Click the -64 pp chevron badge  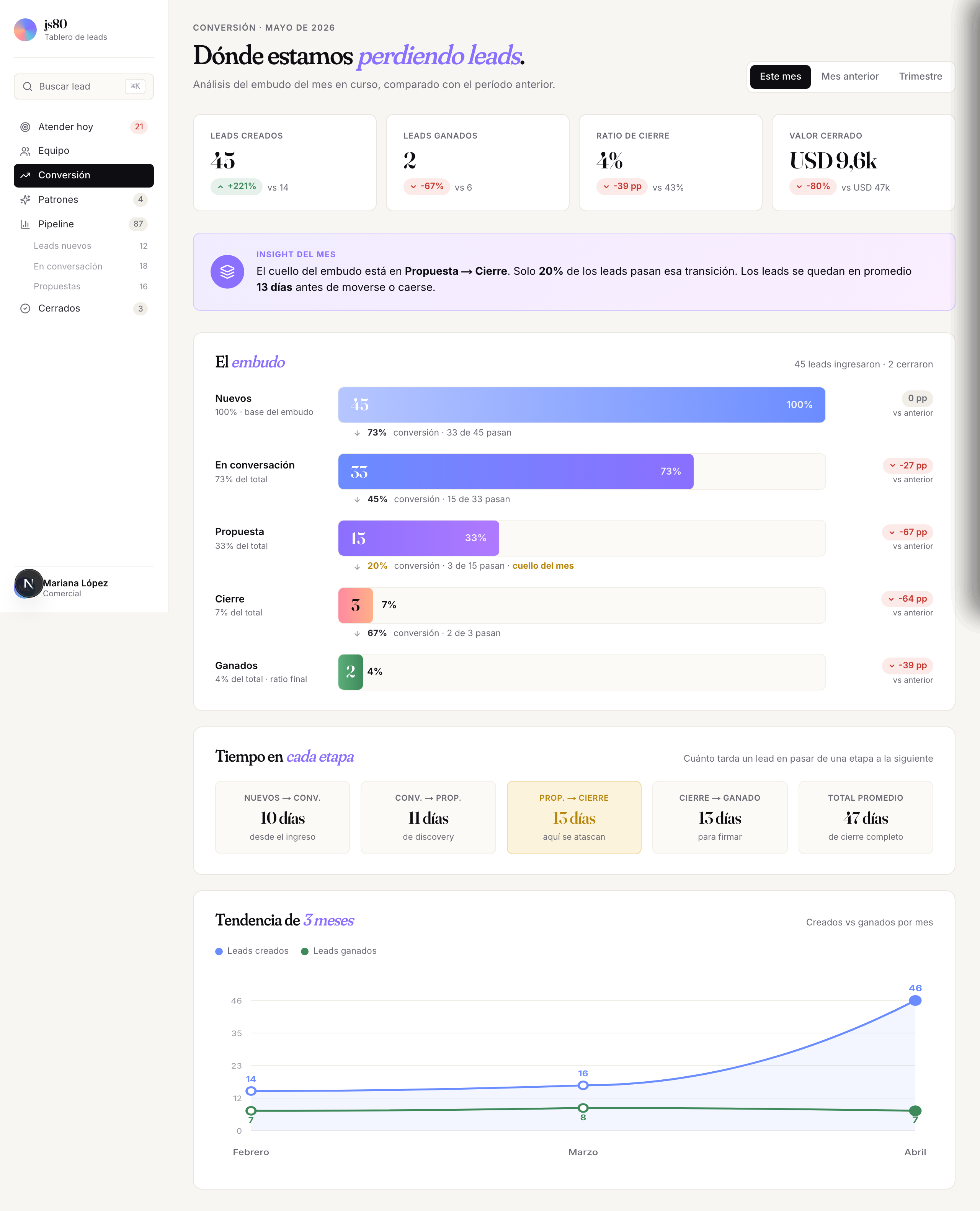pyautogui.click(x=907, y=599)
